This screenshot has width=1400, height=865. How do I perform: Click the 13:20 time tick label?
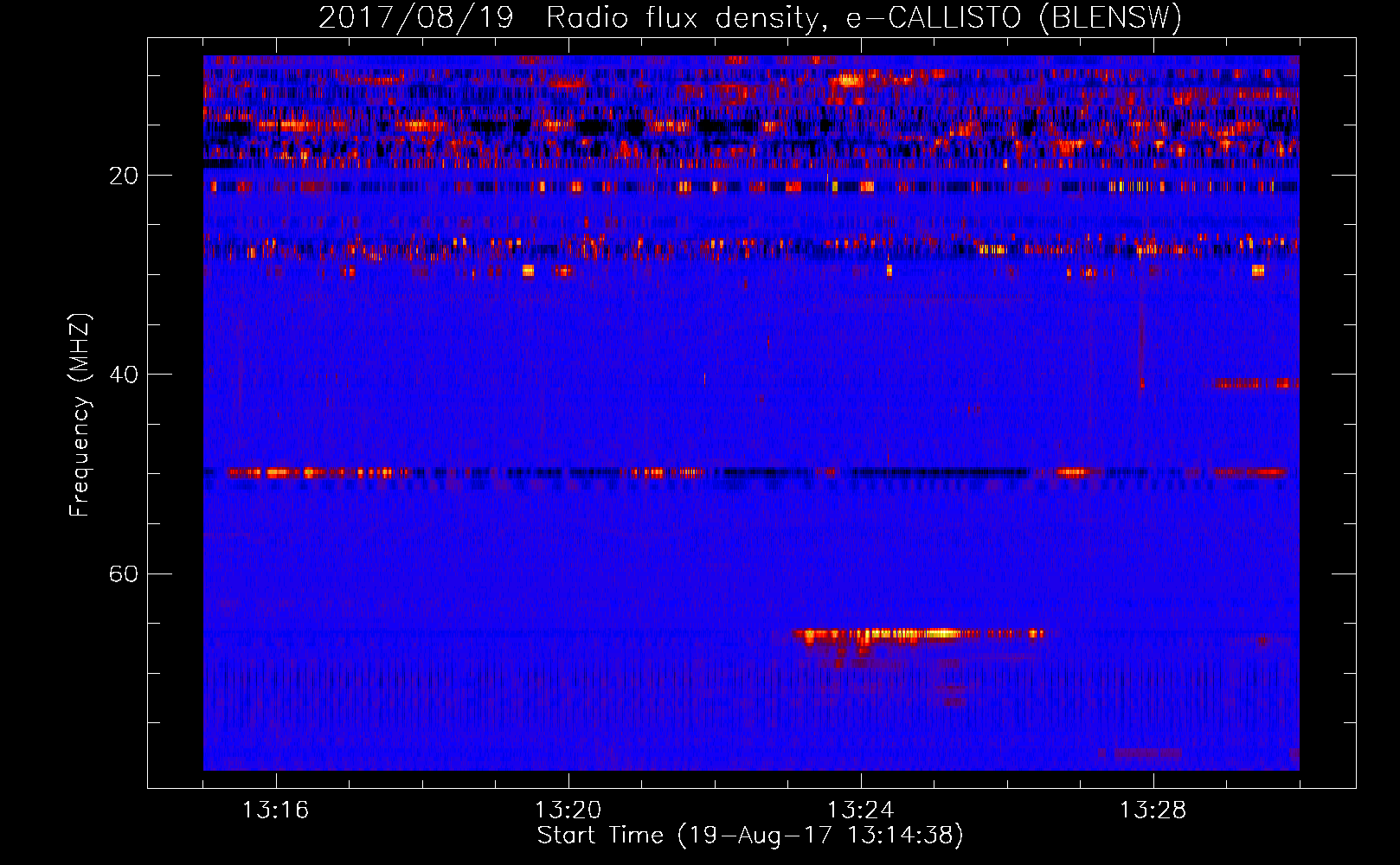568,811
